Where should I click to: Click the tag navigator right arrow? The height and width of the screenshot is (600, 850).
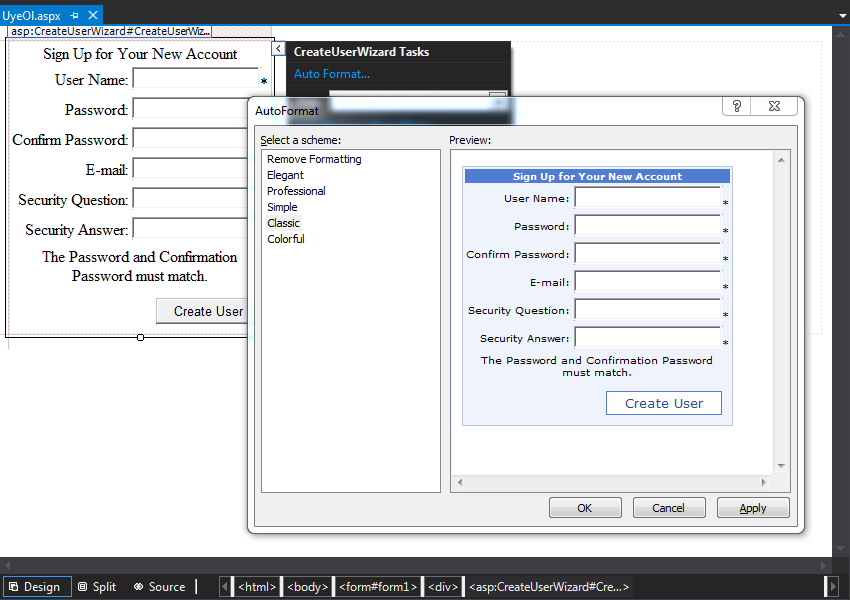click(x=833, y=586)
